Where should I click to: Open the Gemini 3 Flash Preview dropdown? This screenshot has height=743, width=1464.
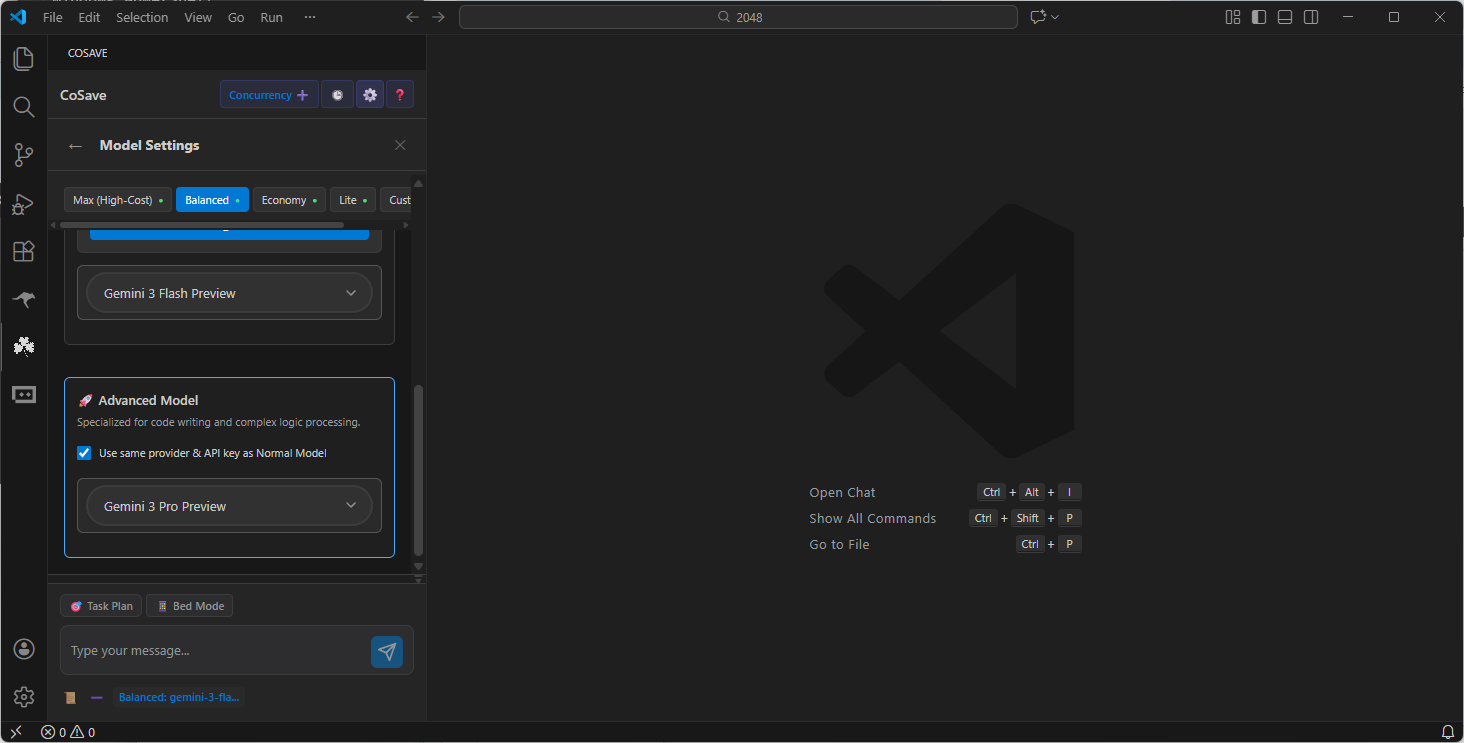[230, 292]
